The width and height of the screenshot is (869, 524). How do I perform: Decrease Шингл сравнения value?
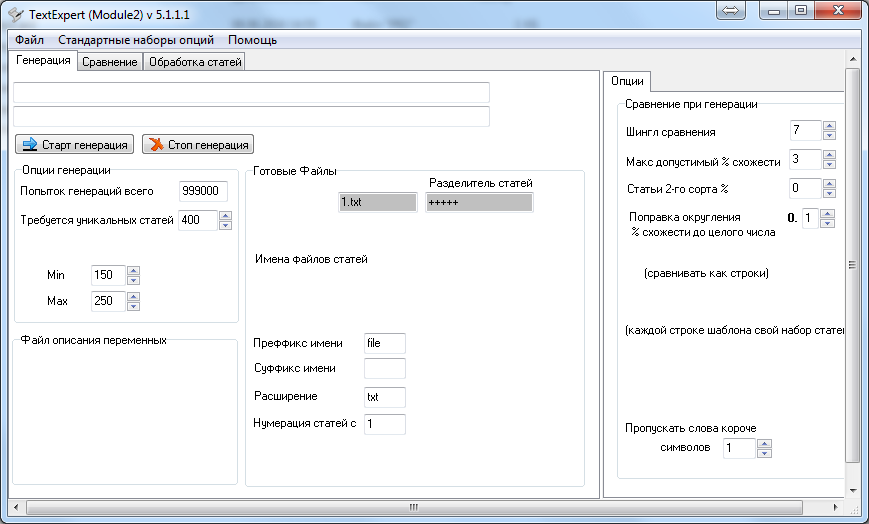click(x=830, y=135)
